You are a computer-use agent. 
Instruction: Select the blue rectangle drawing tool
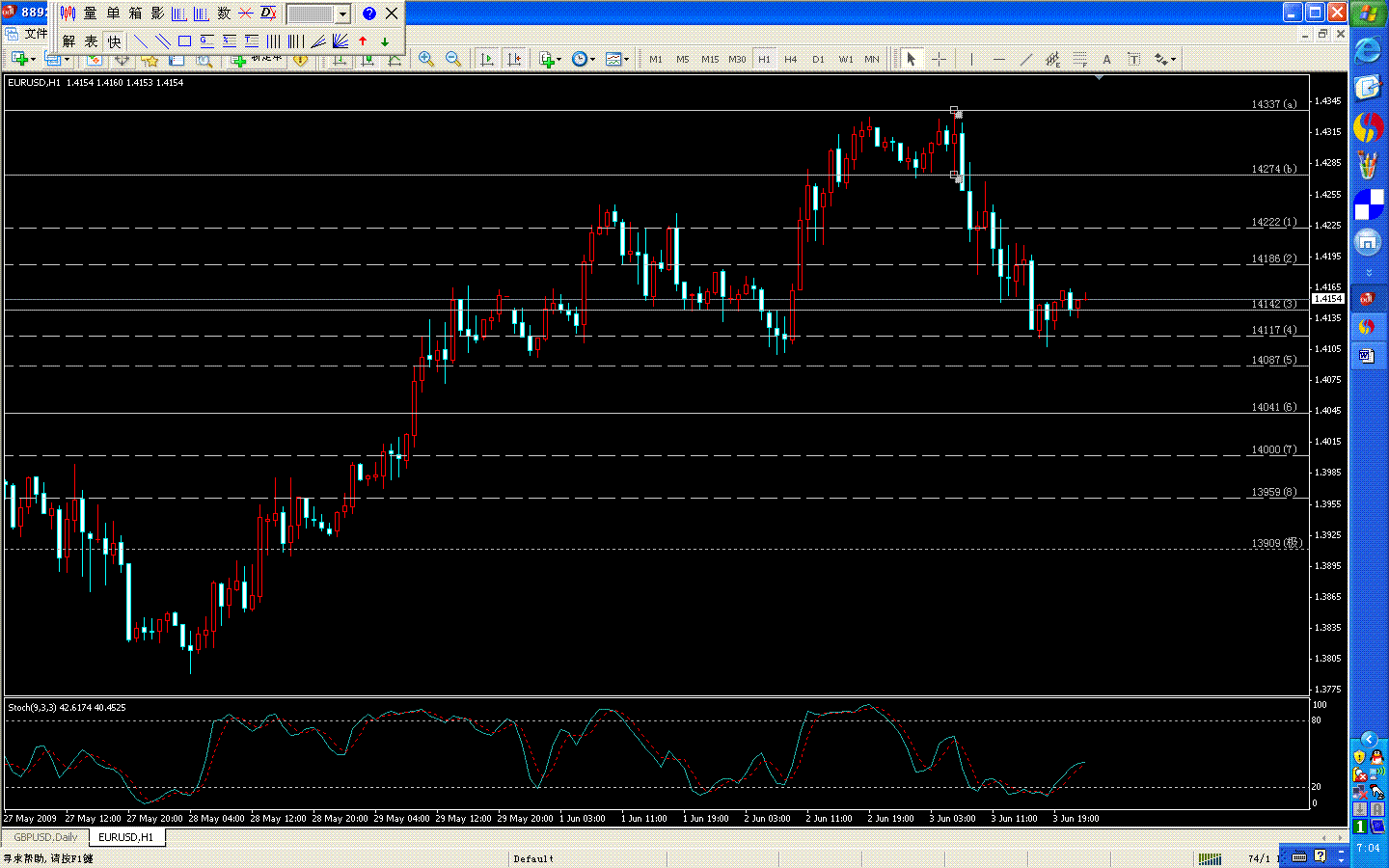pos(184,41)
